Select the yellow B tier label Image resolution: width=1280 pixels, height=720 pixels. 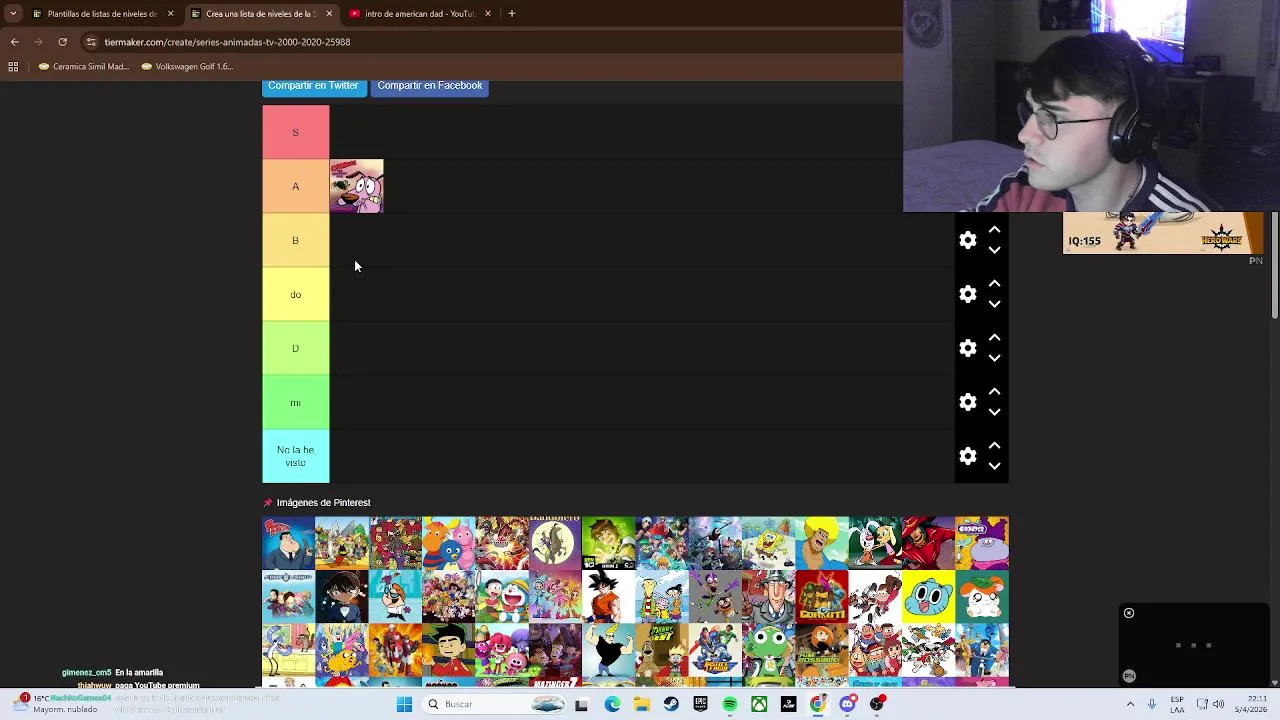coord(295,240)
